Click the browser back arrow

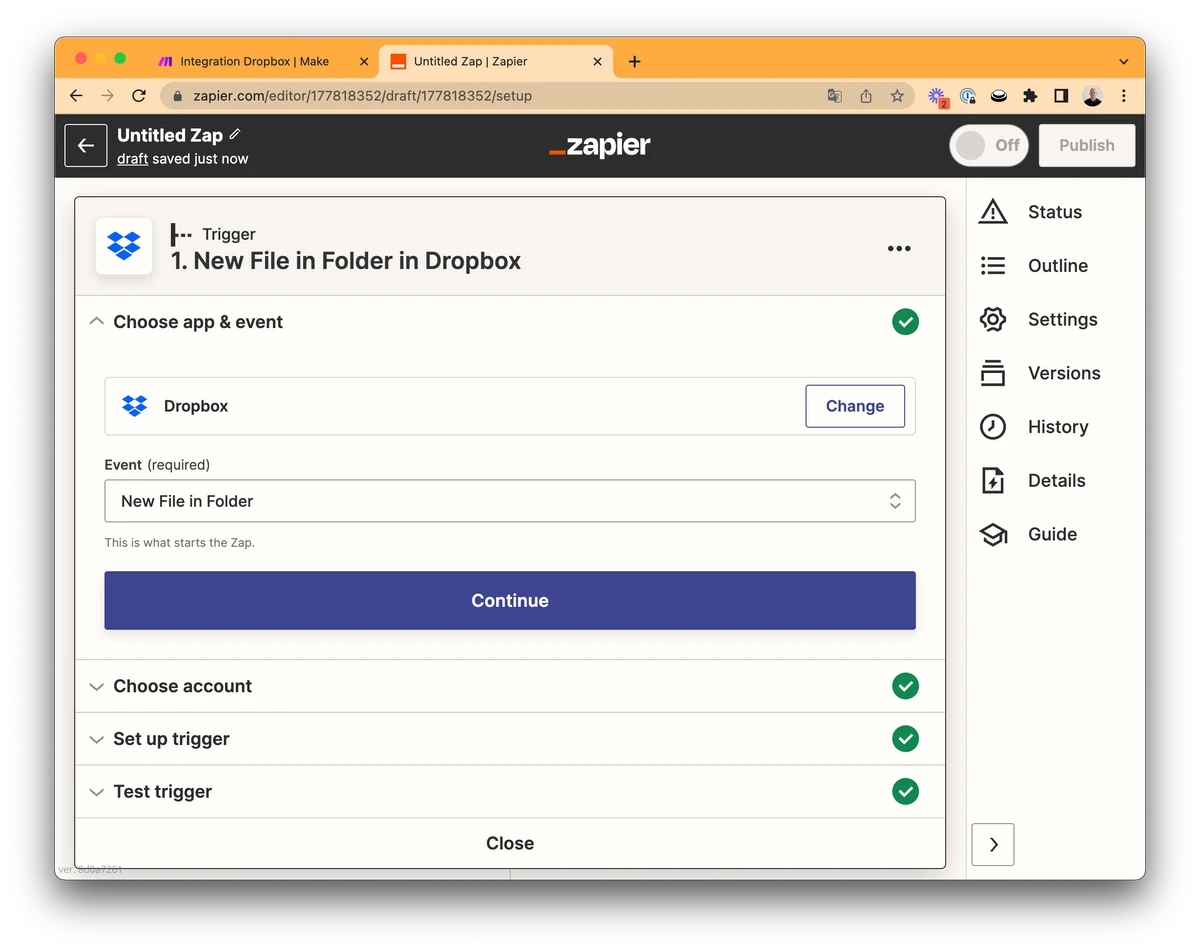click(x=76, y=96)
